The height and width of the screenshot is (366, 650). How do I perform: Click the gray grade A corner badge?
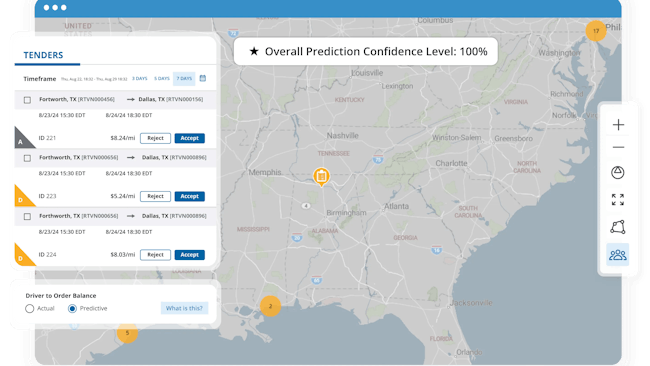click(22, 139)
